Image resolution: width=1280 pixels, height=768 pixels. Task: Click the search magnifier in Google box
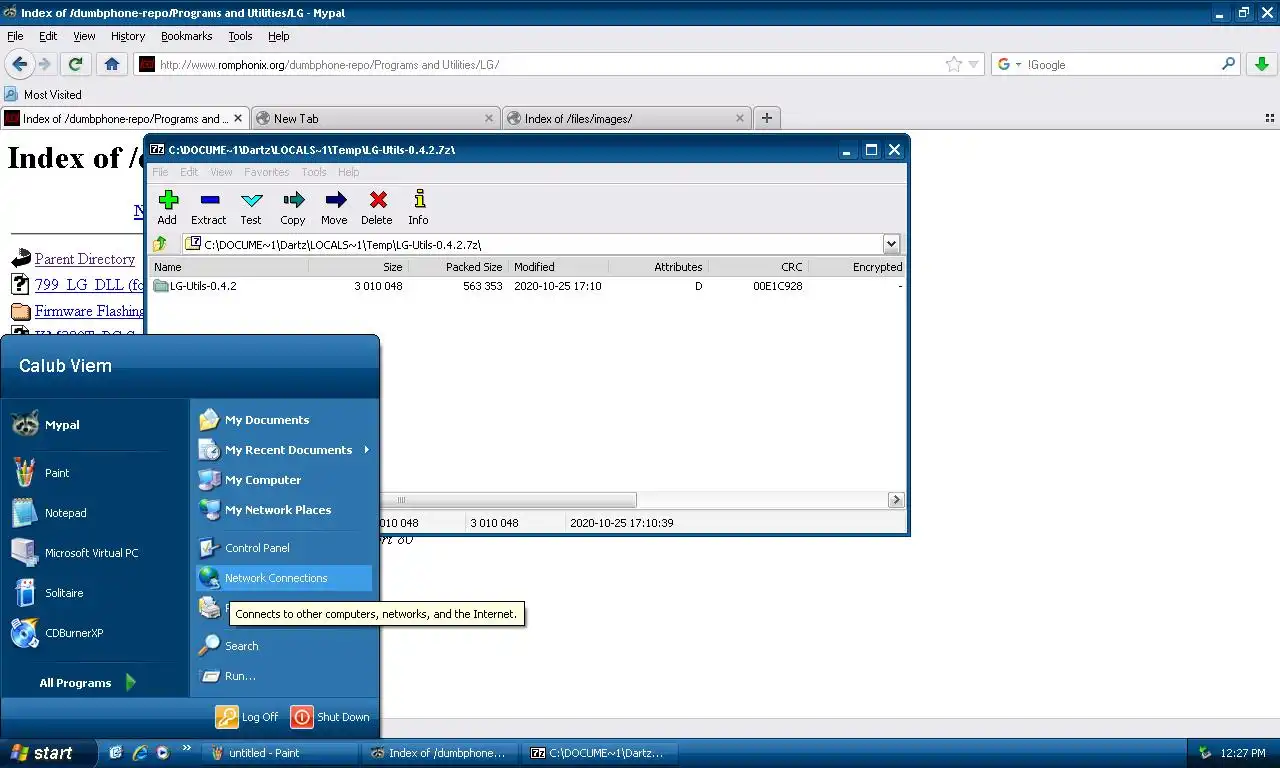pyautogui.click(x=1229, y=64)
